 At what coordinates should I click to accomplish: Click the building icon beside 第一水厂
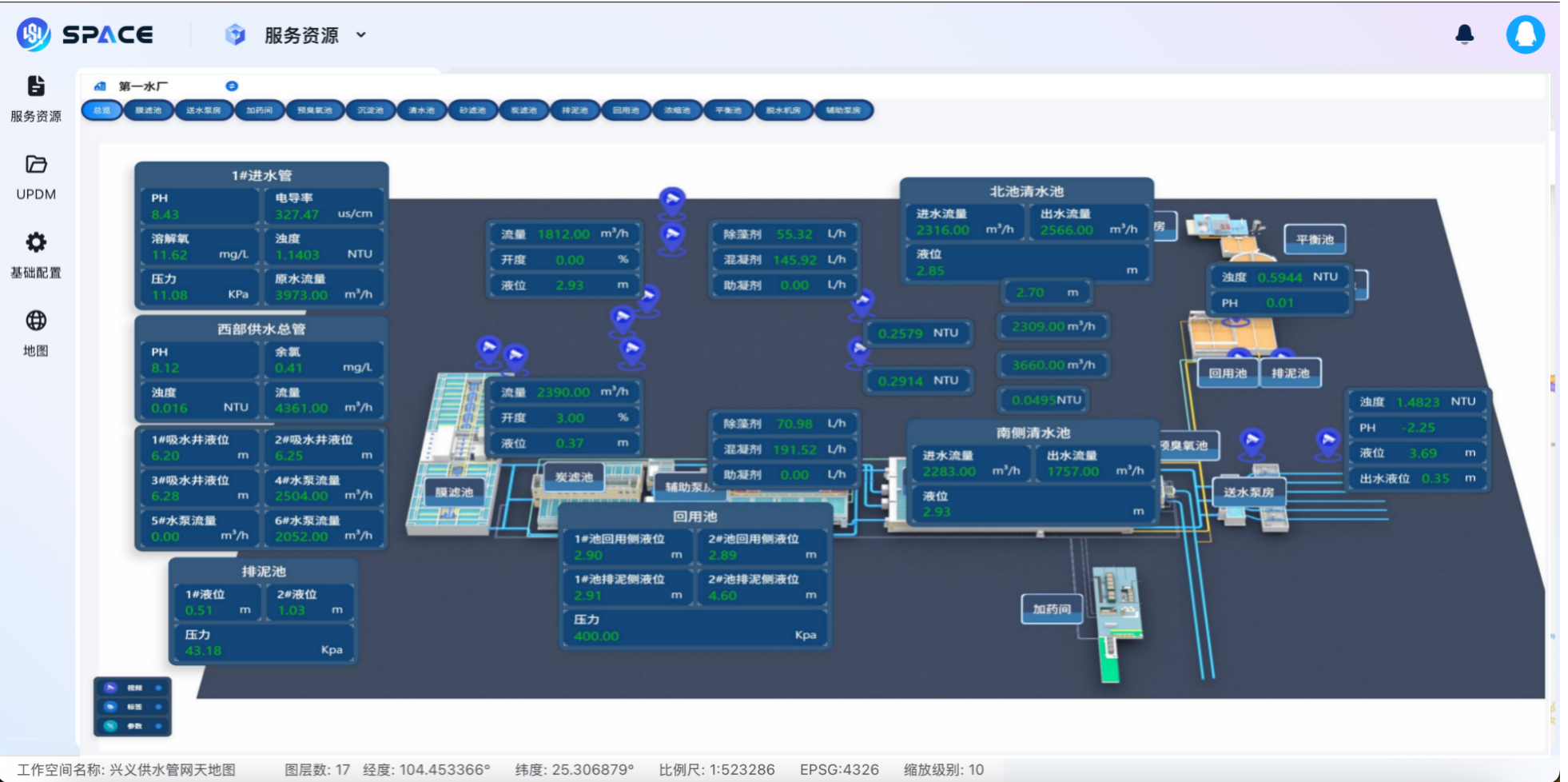100,85
